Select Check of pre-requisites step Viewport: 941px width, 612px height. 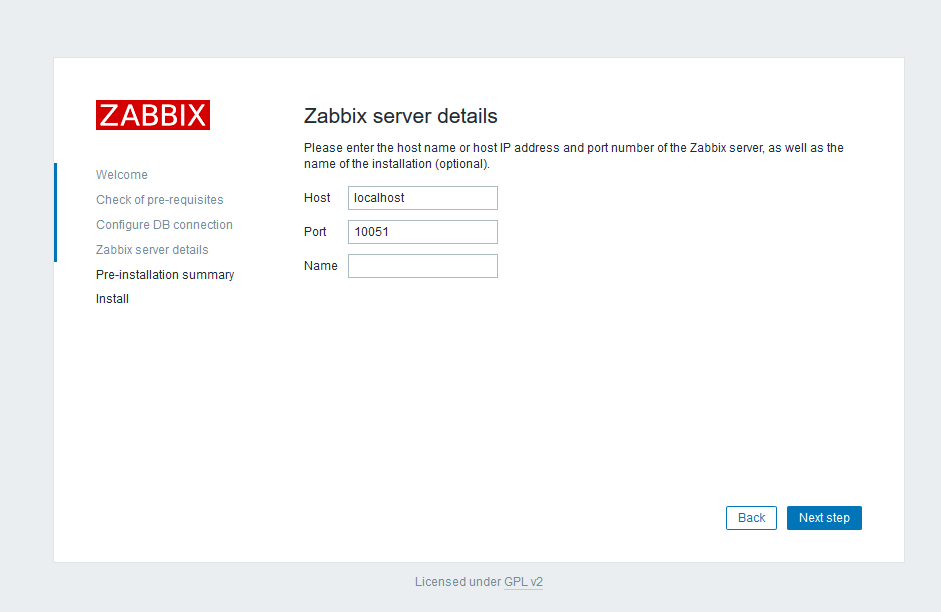pyautogui.click(x=160, y=200)
